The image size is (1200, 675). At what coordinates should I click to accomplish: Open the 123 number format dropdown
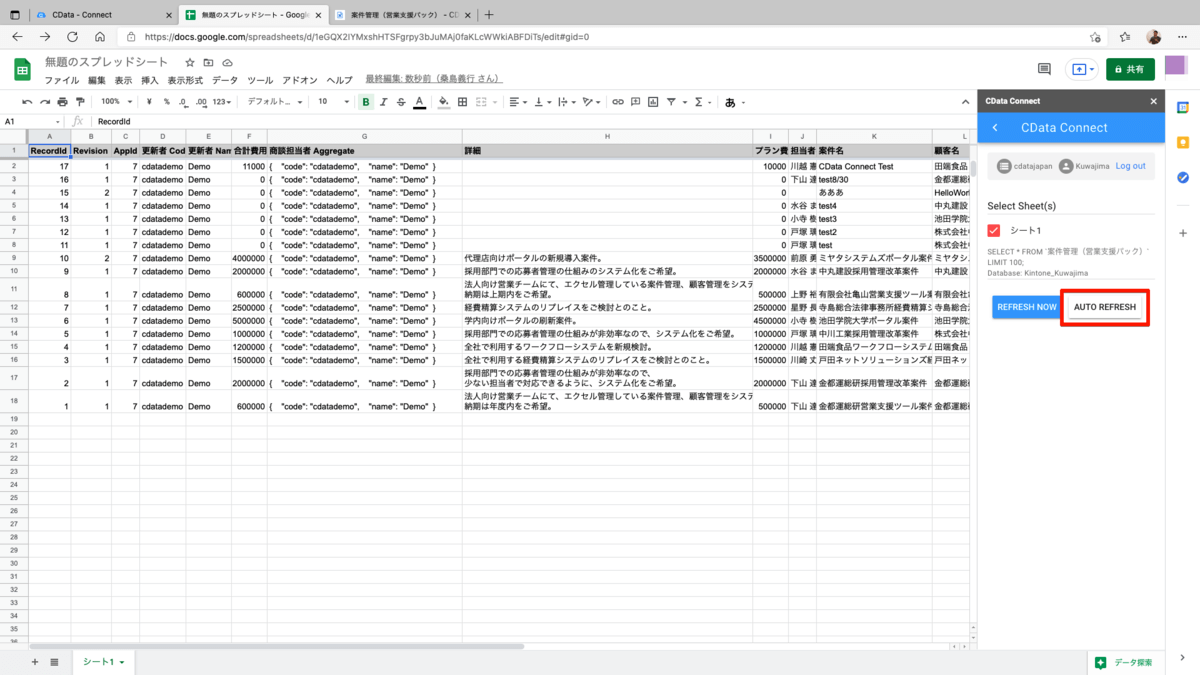pos(222,102)
